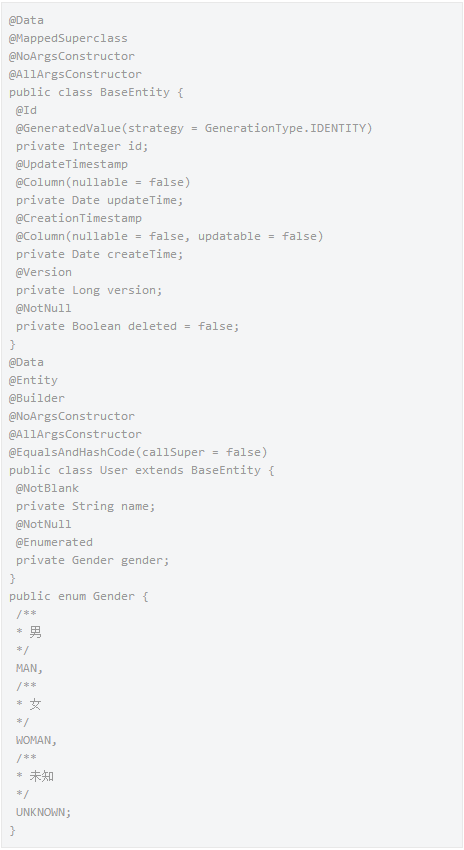Click the @Data annotation above BaseEntity
Viewport: 464px width, 850px height.
click(x=26, y=21)
